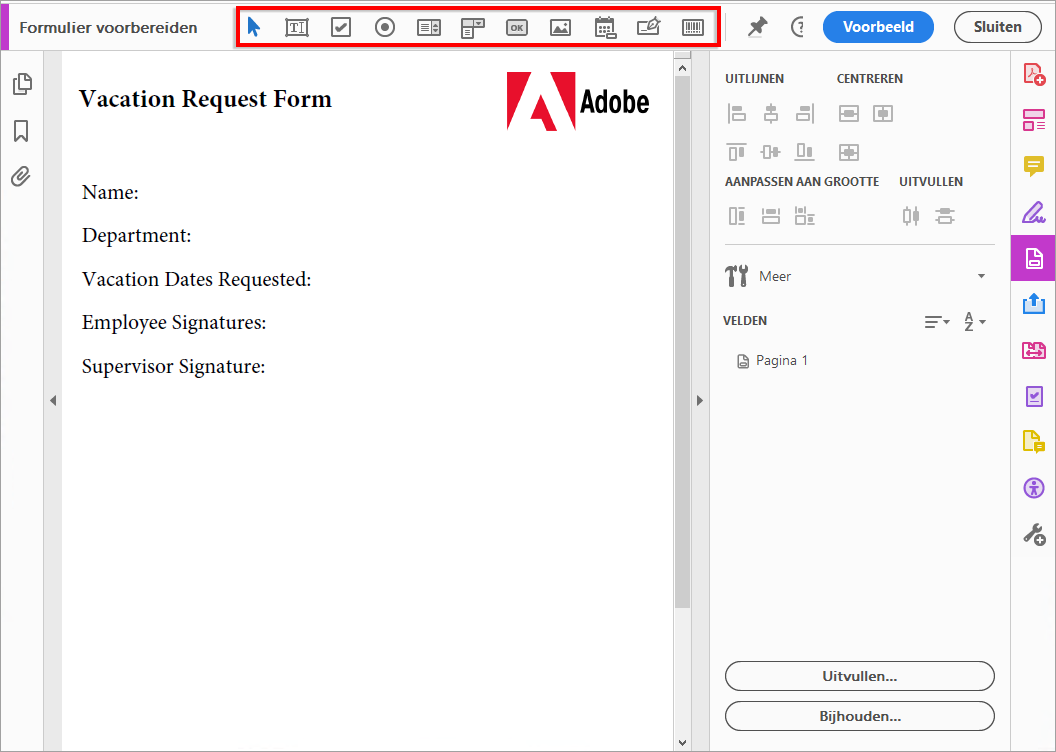1056x752 pixels.
Task: Click the Voorbeeld button
Action: point(878,27)
